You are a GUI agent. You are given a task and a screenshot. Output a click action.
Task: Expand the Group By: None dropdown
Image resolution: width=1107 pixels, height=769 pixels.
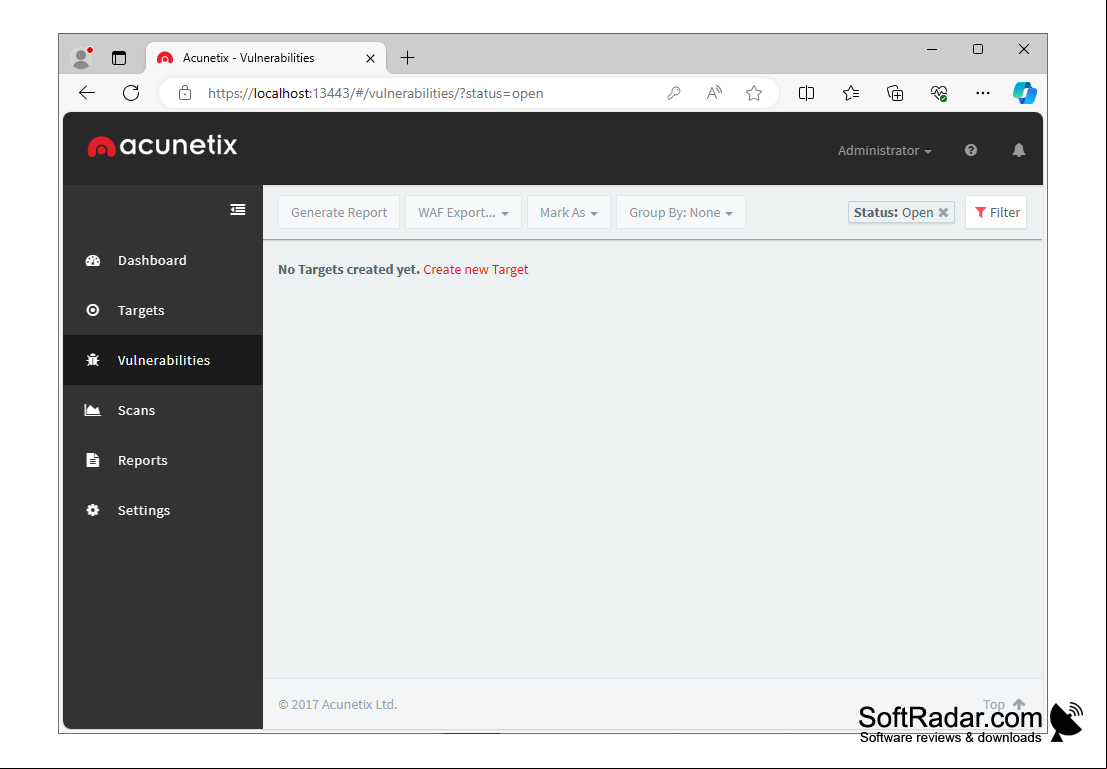681,213
